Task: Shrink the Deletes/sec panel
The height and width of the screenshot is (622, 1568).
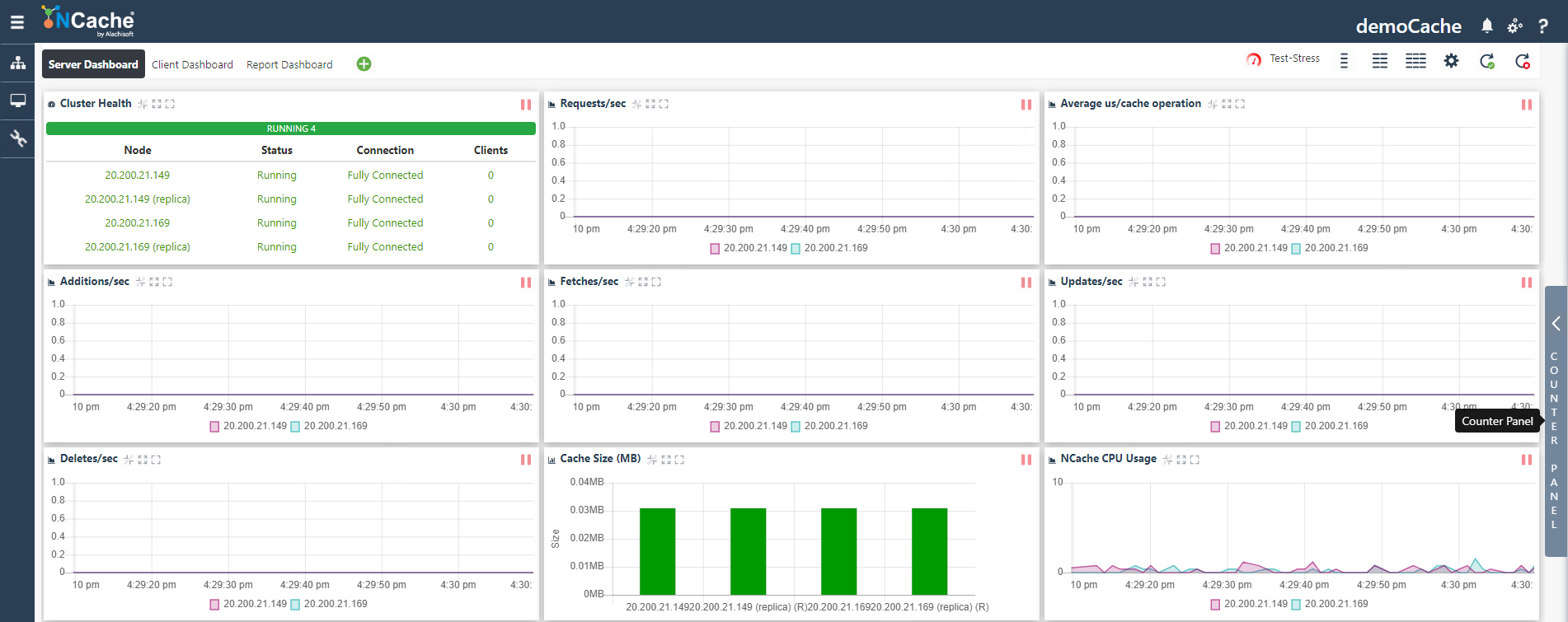Action: click(x=129, y=460)
